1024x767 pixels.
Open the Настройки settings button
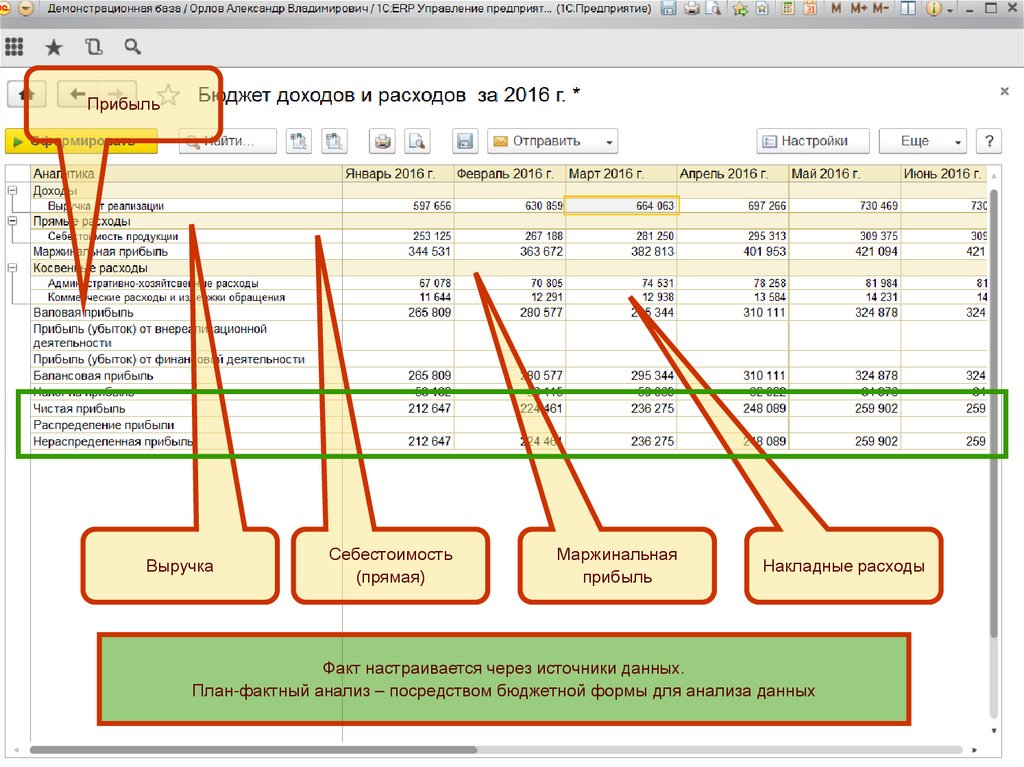click(x=813, y=141)
